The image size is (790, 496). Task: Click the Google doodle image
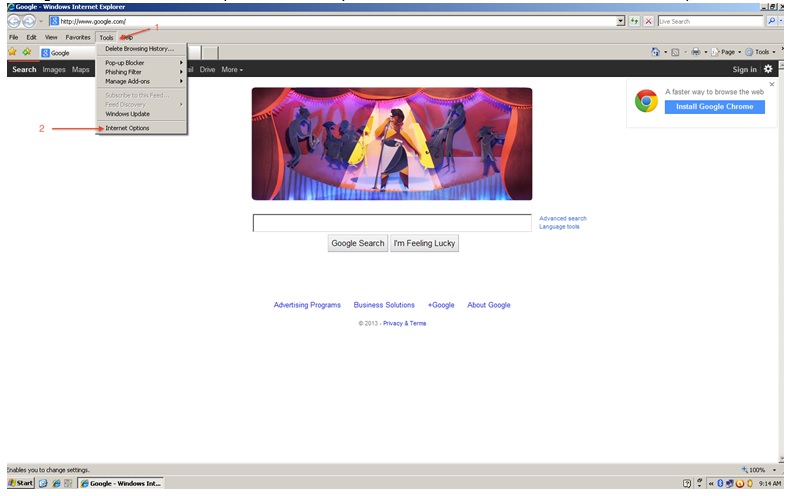click(x=392, y=144)
